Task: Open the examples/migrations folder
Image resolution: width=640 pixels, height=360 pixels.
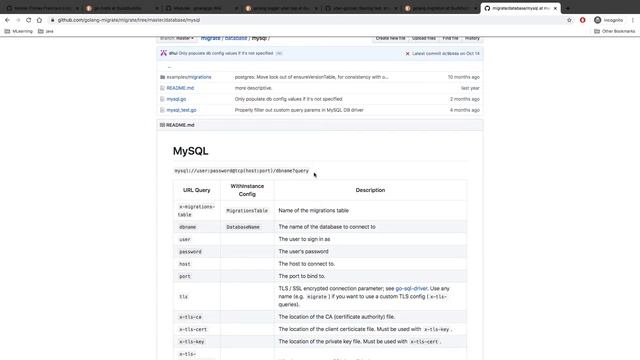Action: point(189,77)
